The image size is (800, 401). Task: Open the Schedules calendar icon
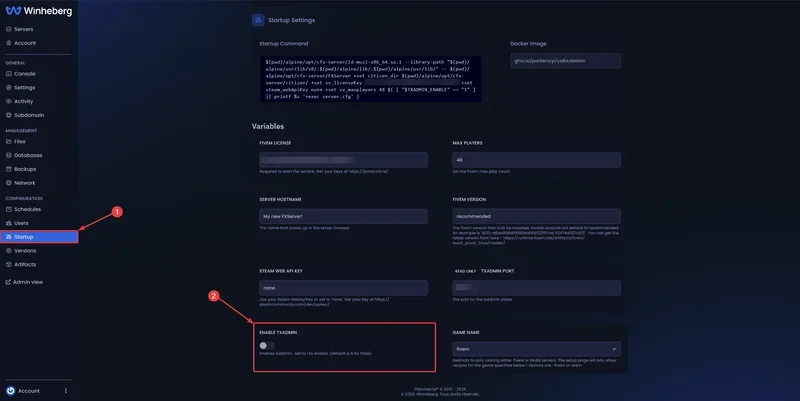[9, 209]
